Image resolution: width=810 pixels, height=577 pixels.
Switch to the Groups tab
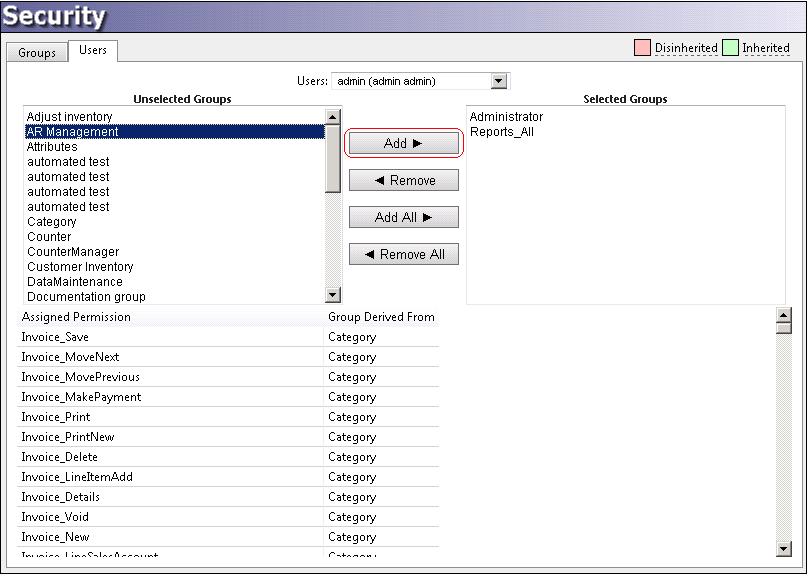[37, 52]
